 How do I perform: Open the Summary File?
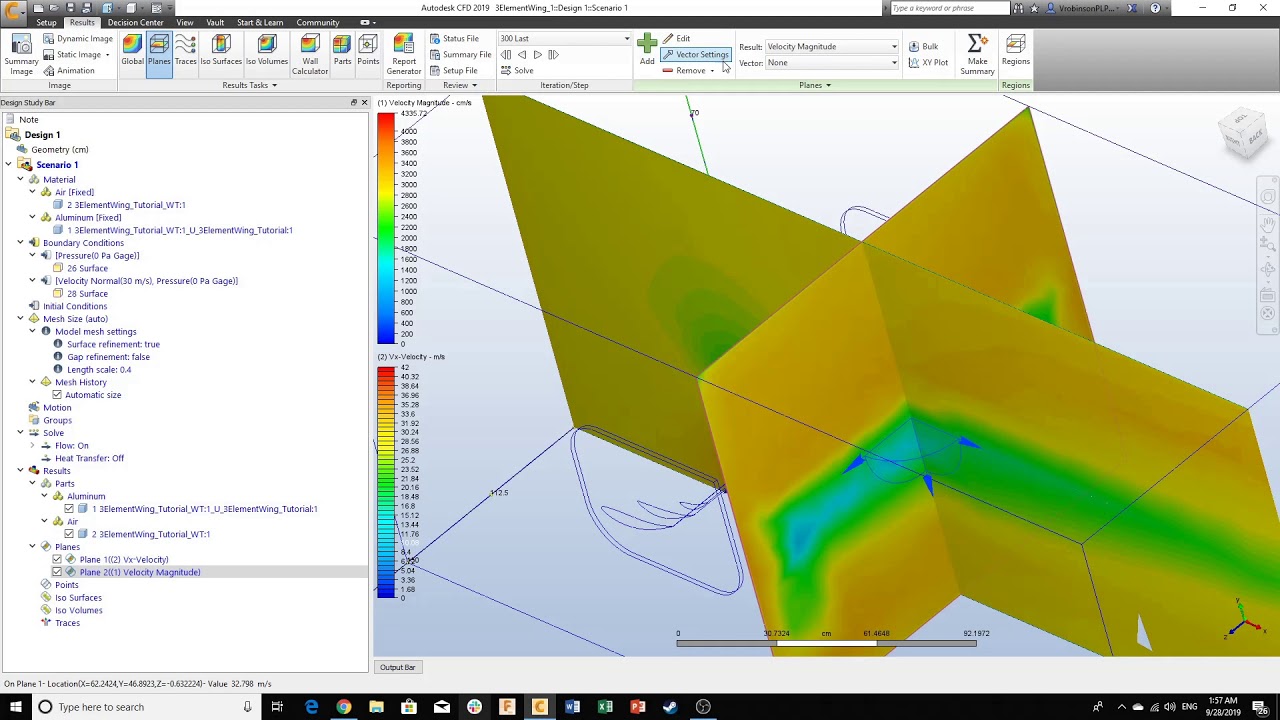click(x=460, y=55)
